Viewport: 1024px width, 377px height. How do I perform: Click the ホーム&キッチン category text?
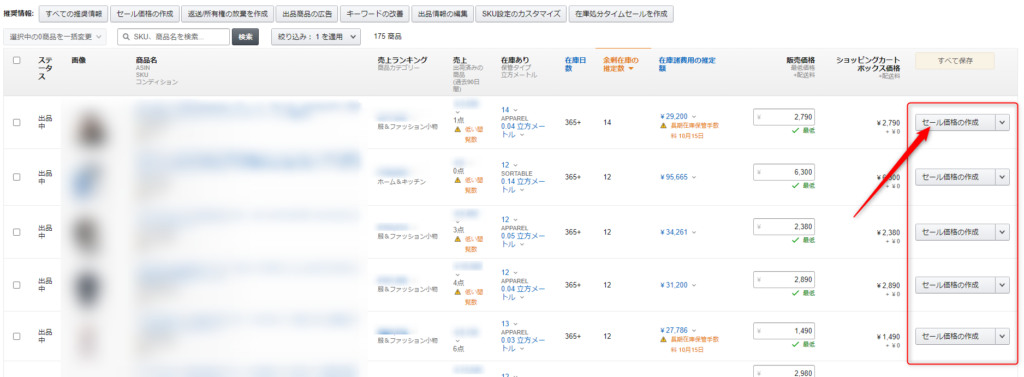coord(401,182)
